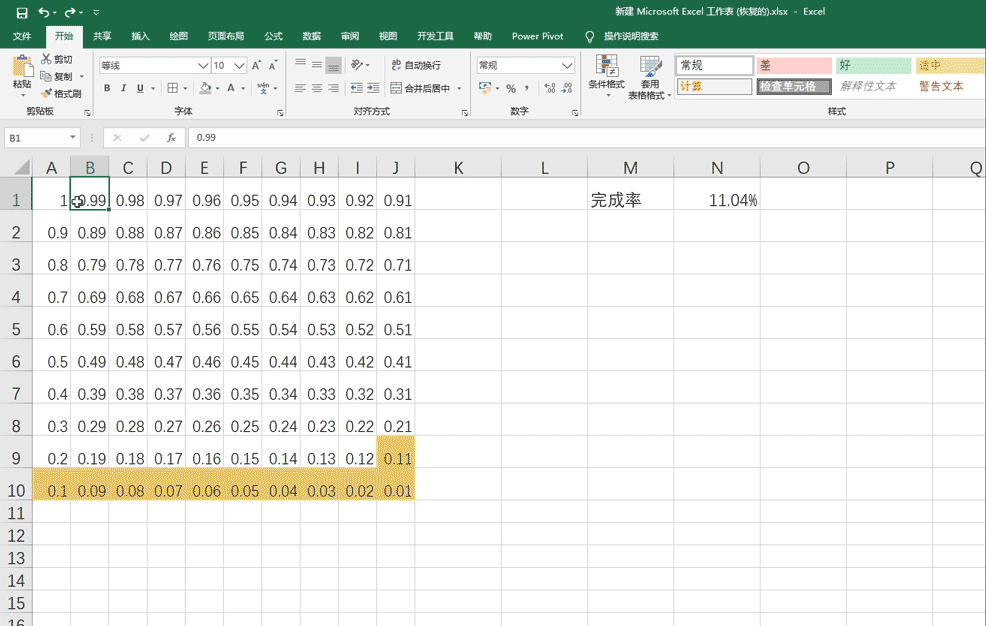Image resolution: width=986 pixels, height=626 pixels.
Task: Expand the Name Box dropdown
Action: pos(72,138)
